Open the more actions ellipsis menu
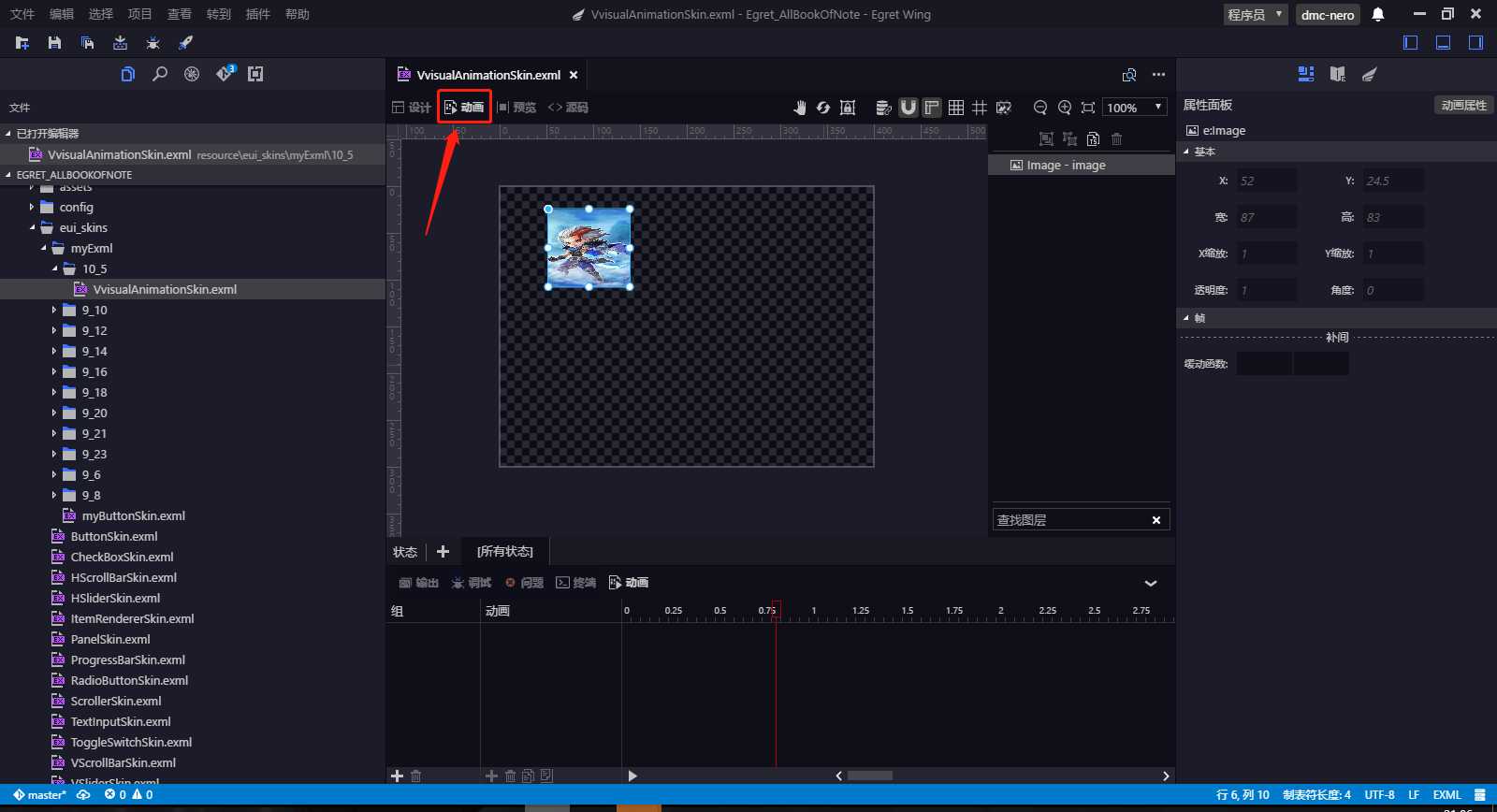This screenshot has width=1497, height=812. (1158, 75)
